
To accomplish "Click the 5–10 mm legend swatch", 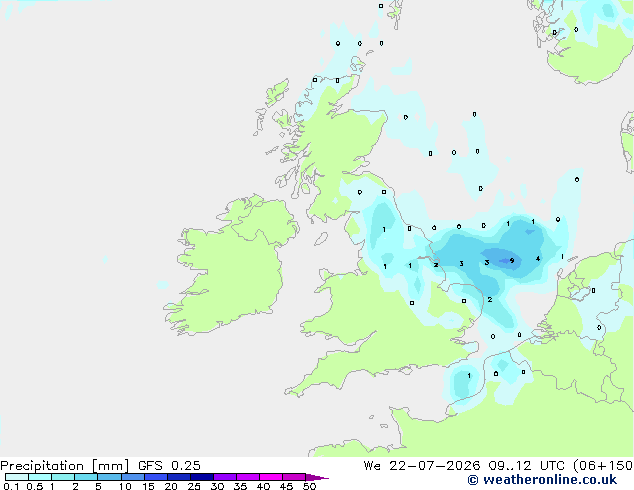I will coord(109,477).
